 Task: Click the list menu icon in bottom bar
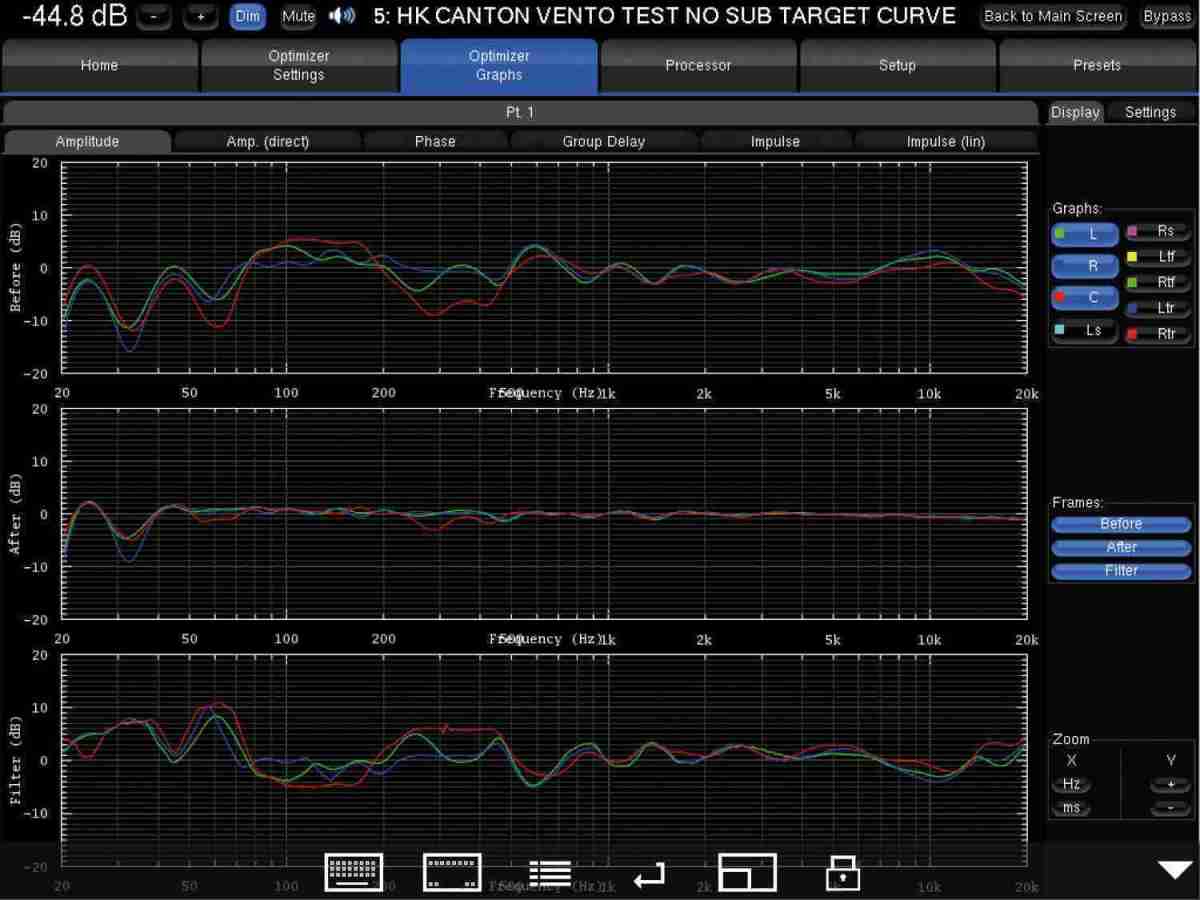[550, 873]
